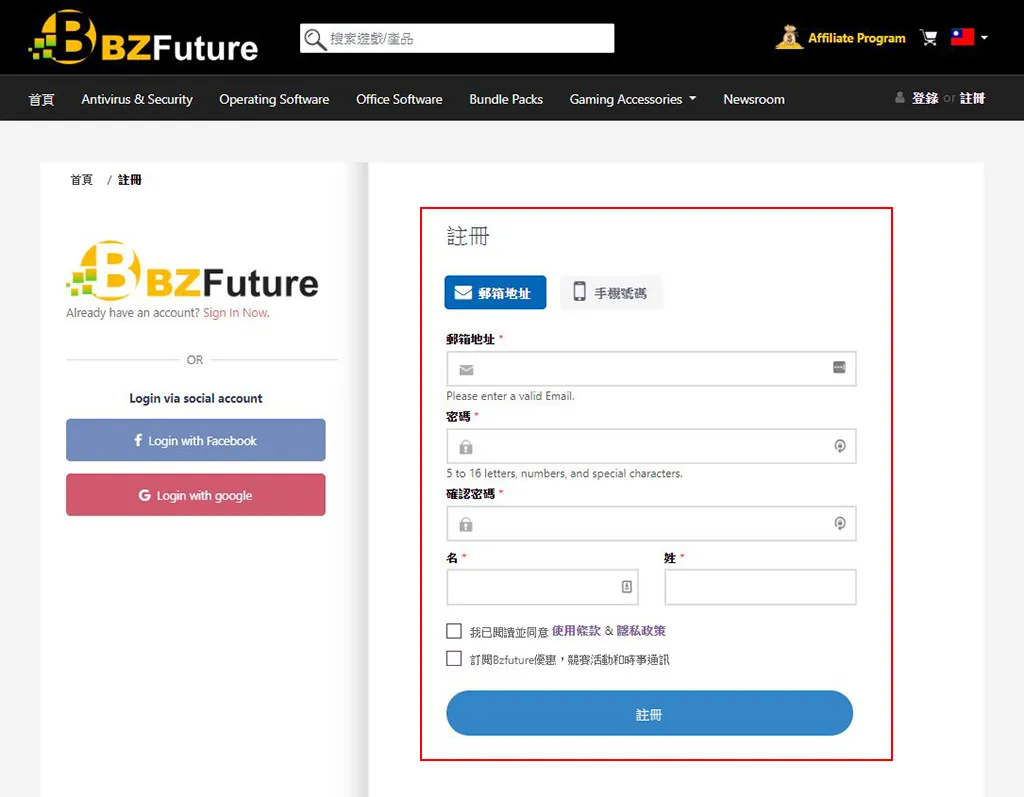The image size is (1024, 797).
Task: Click the user account icon beside 登錄
Action: (x=900, y=98)
